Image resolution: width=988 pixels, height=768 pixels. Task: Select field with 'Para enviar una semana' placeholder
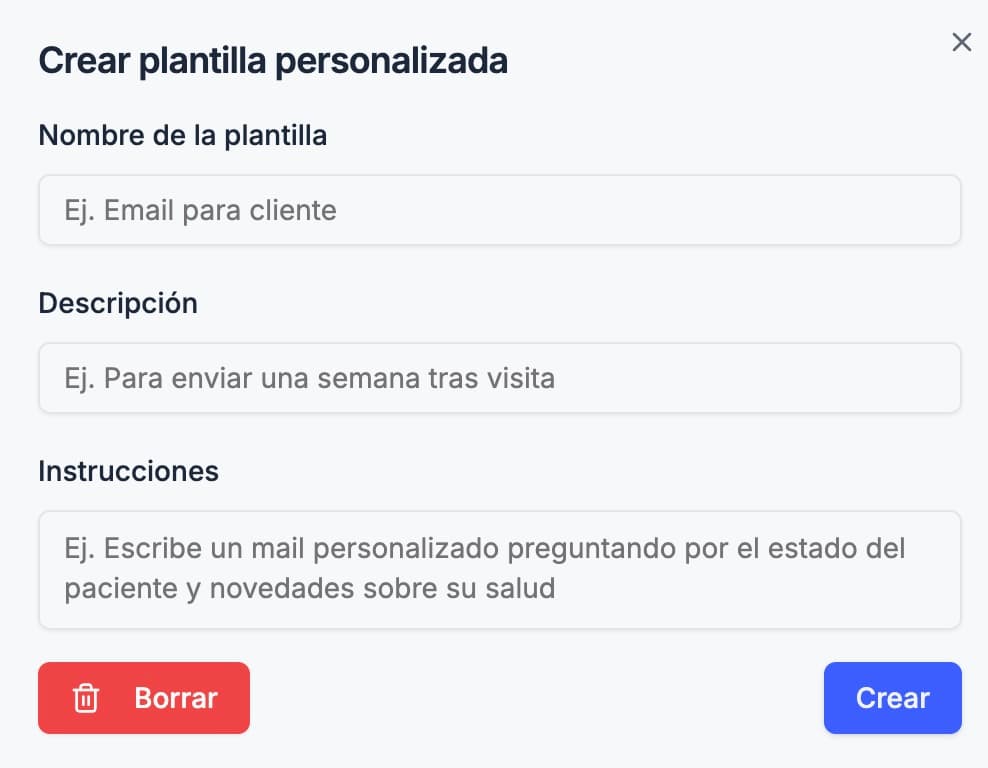click(x=499, y=378)
